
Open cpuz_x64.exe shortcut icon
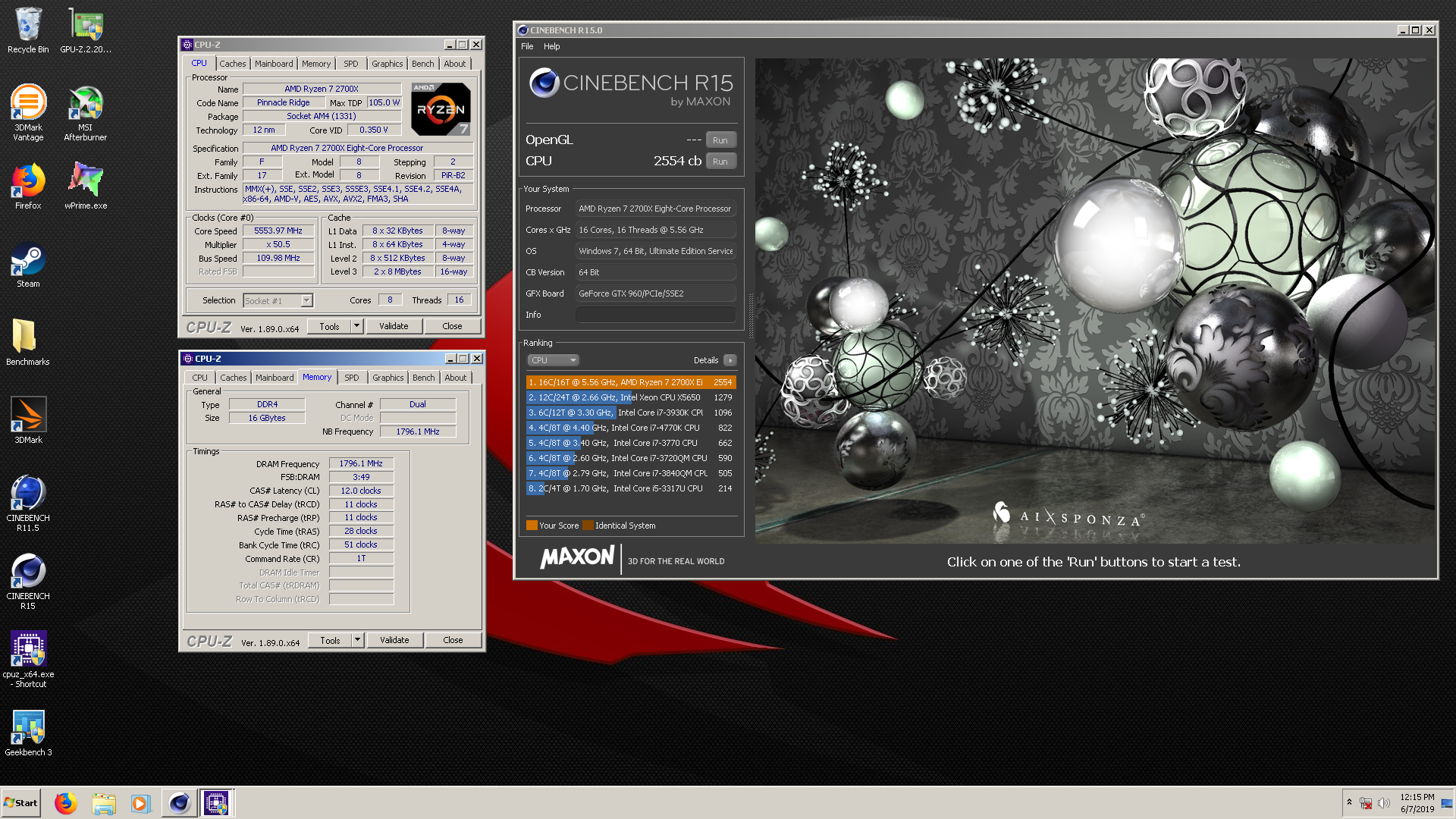click(28, 659)
